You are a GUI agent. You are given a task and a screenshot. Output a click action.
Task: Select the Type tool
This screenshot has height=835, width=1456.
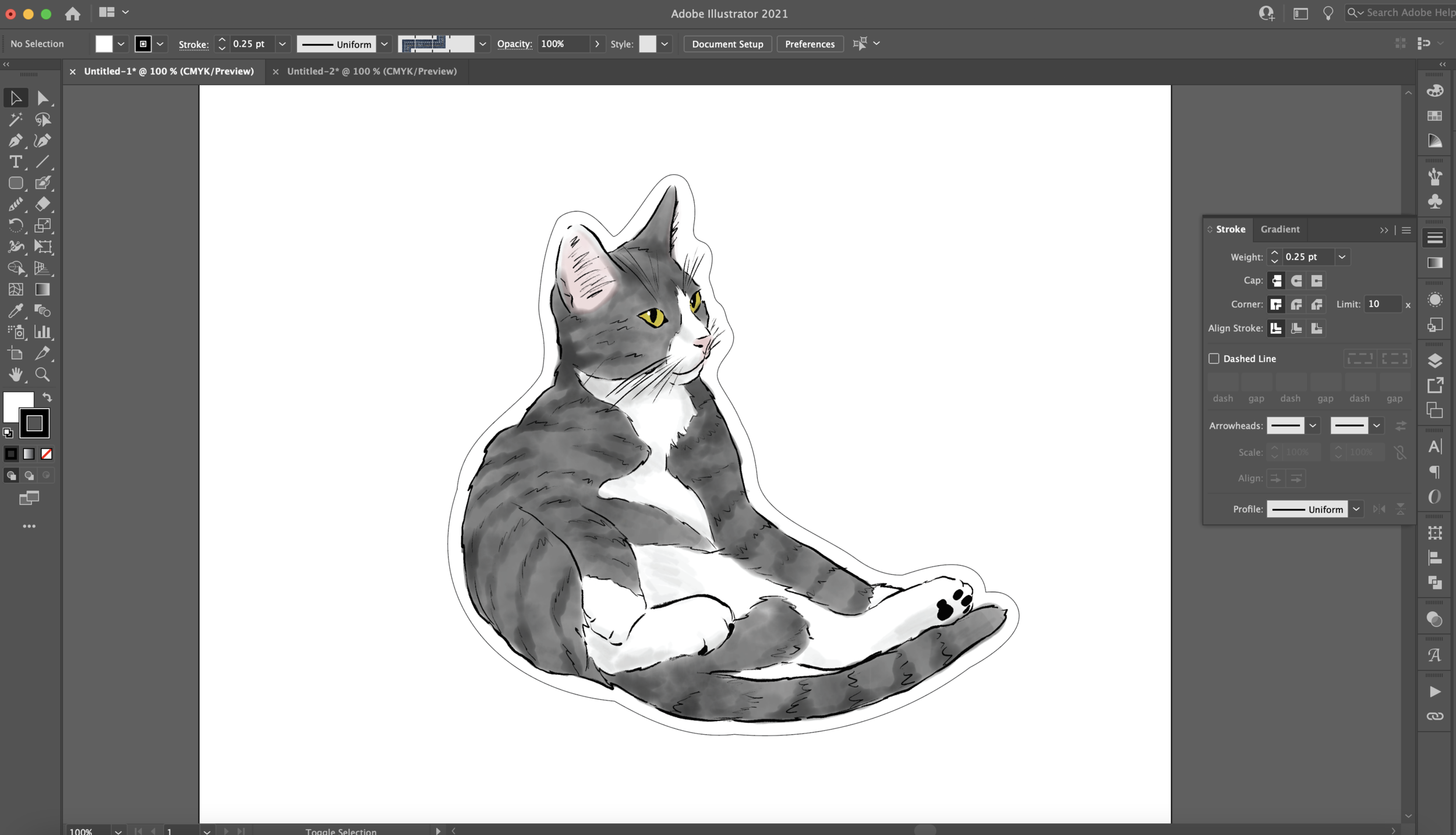pos(15,162)
